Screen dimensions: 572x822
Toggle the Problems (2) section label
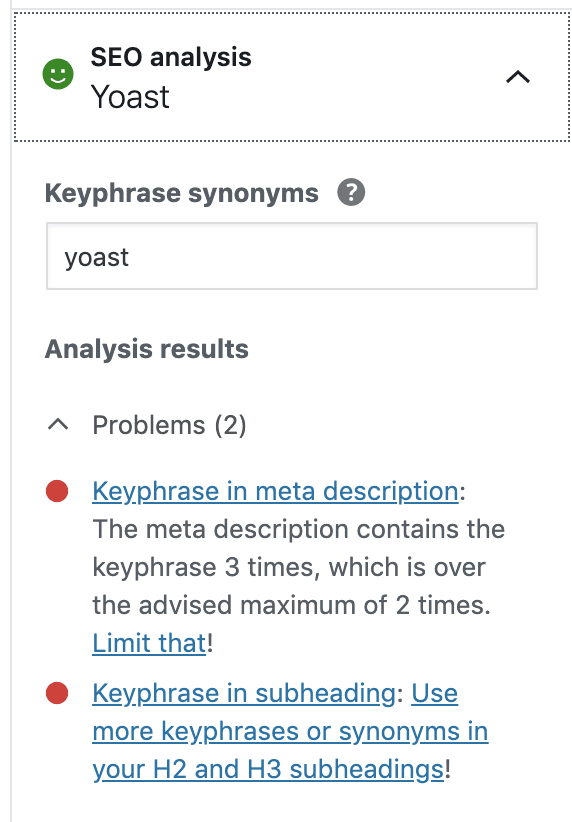pyautogui.click(x=169, y=425)
